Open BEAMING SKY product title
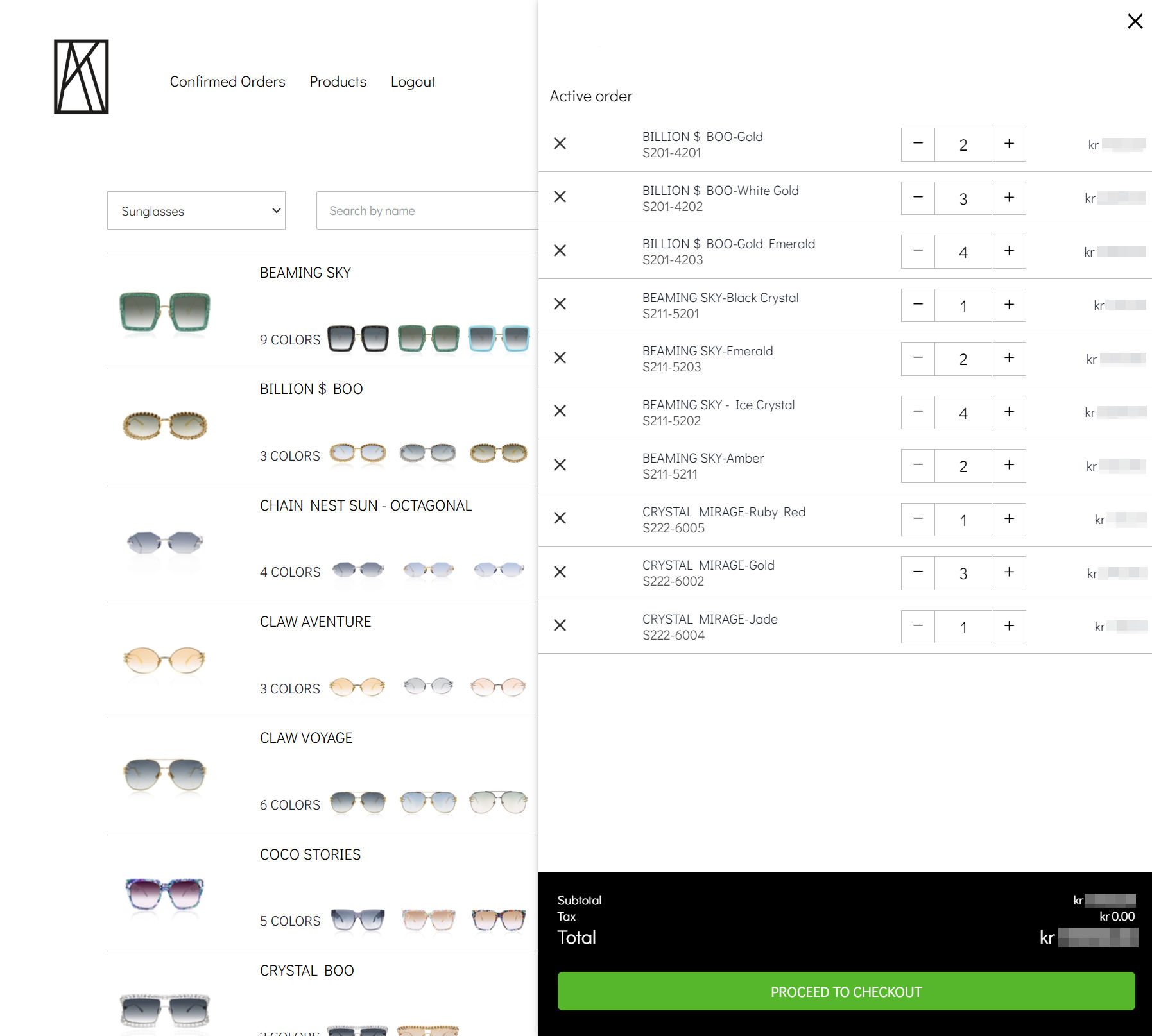Screen dimensions: 1152x1036 point(305,273)
